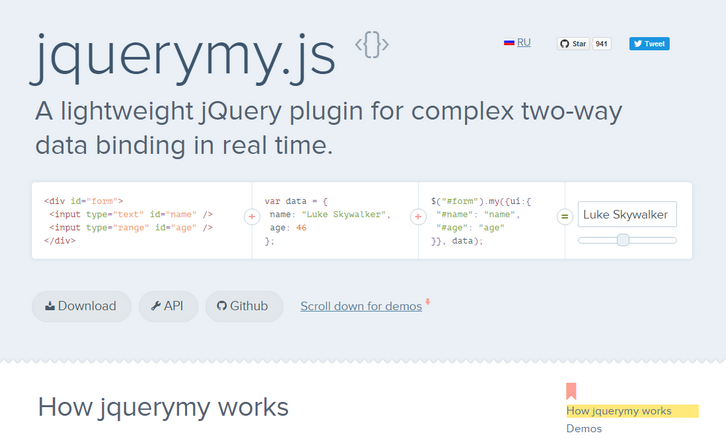Click the age range slider handle
The width and height of the screenshot is (726, 439).
click(623, 240)
